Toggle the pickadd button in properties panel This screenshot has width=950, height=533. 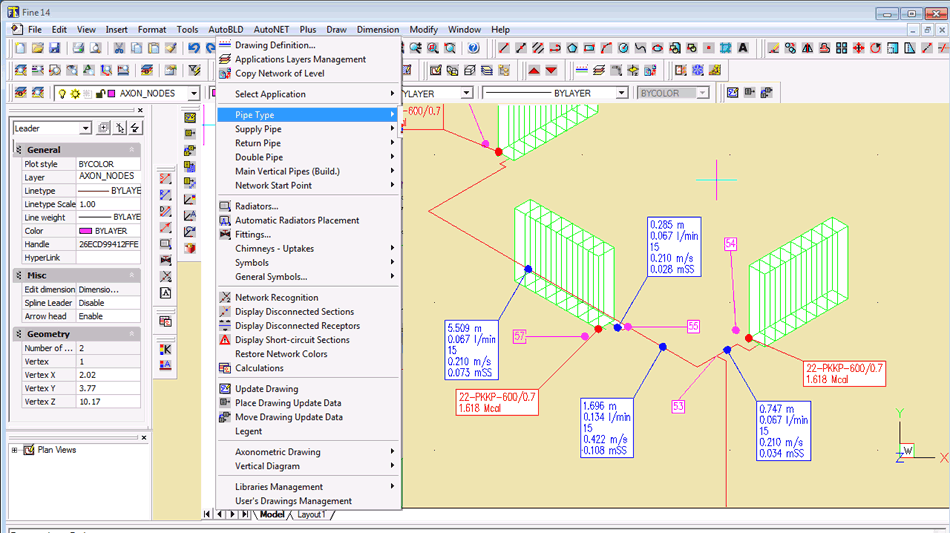point(104,128)
